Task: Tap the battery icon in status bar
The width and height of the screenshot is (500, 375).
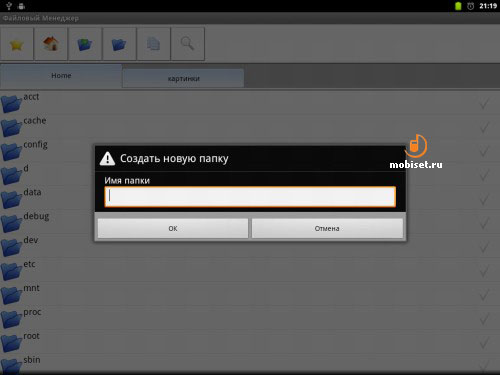Action: (x=458, y=6)
